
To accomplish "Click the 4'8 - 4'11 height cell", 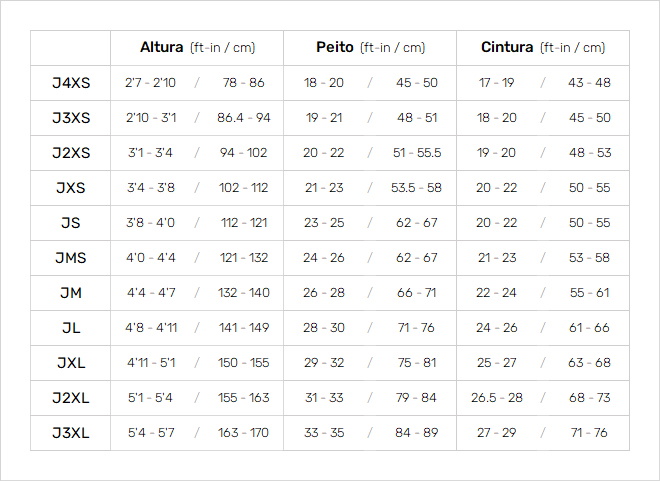I will point(151,327).
